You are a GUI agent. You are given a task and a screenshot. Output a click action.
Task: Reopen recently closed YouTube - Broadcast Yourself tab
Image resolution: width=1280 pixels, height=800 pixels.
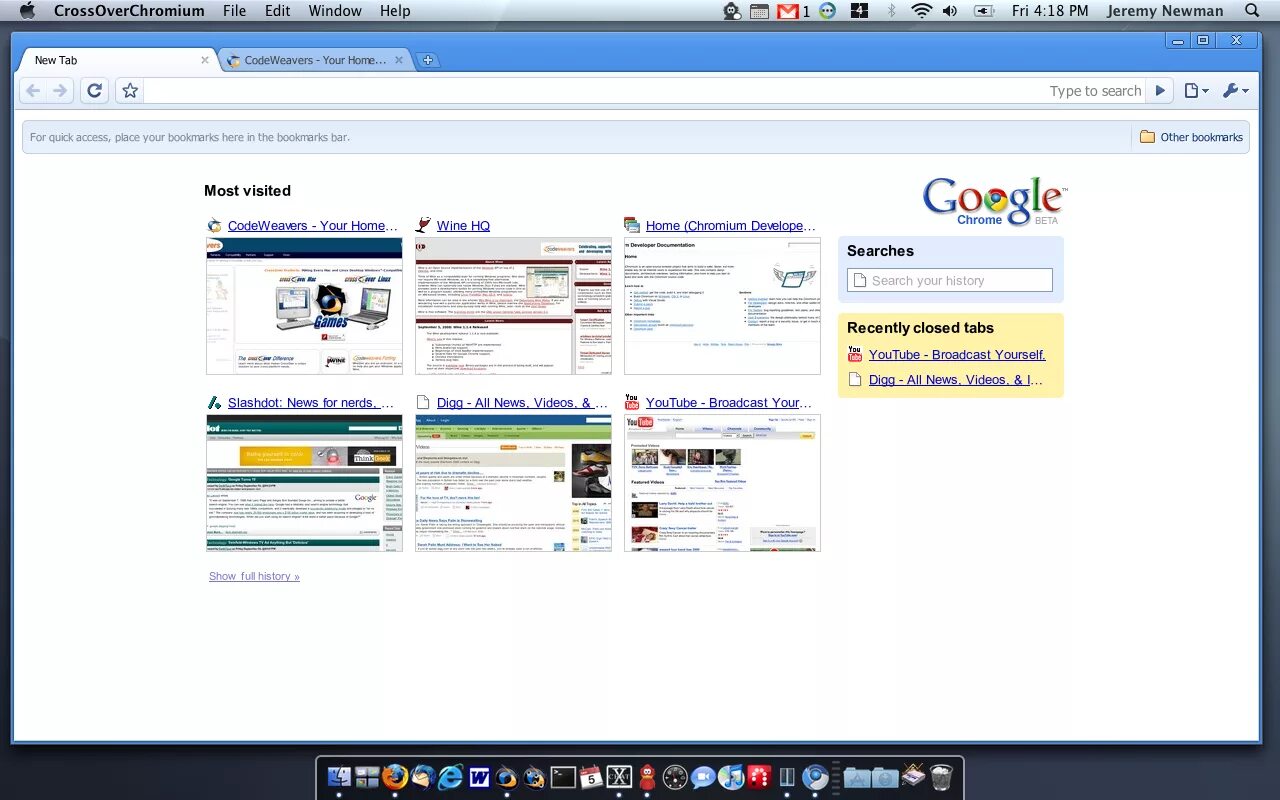[957, 355]
